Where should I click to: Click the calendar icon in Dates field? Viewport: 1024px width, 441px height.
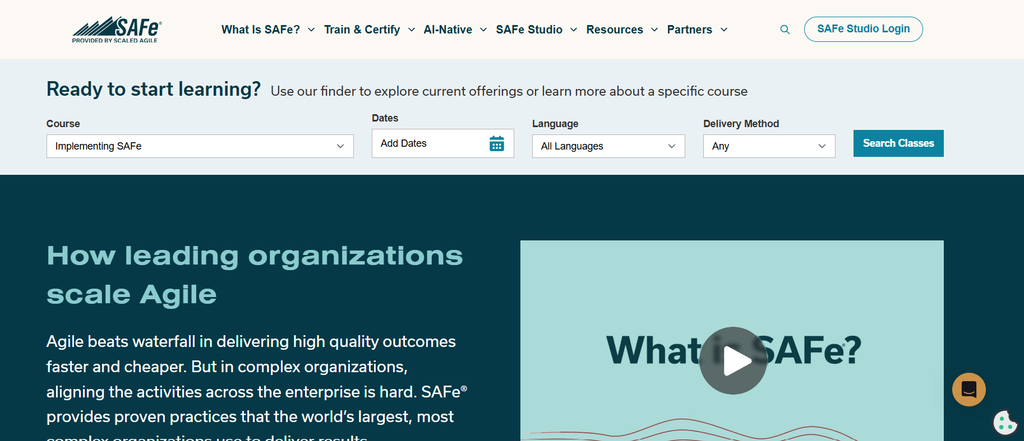tap(496, 143)
